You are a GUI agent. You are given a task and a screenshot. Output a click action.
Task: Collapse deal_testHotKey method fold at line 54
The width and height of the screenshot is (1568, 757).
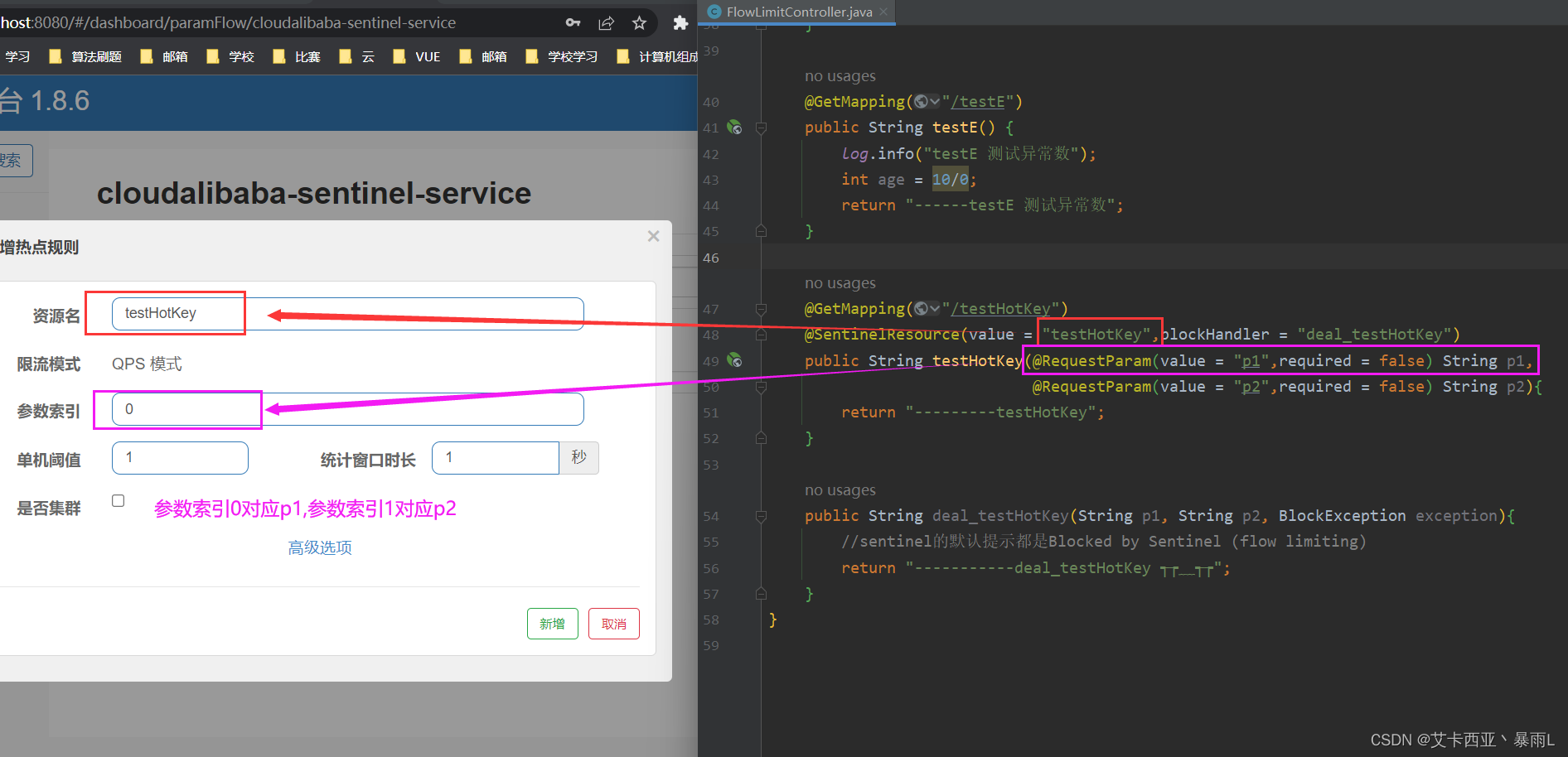click(x=761, y=516)
